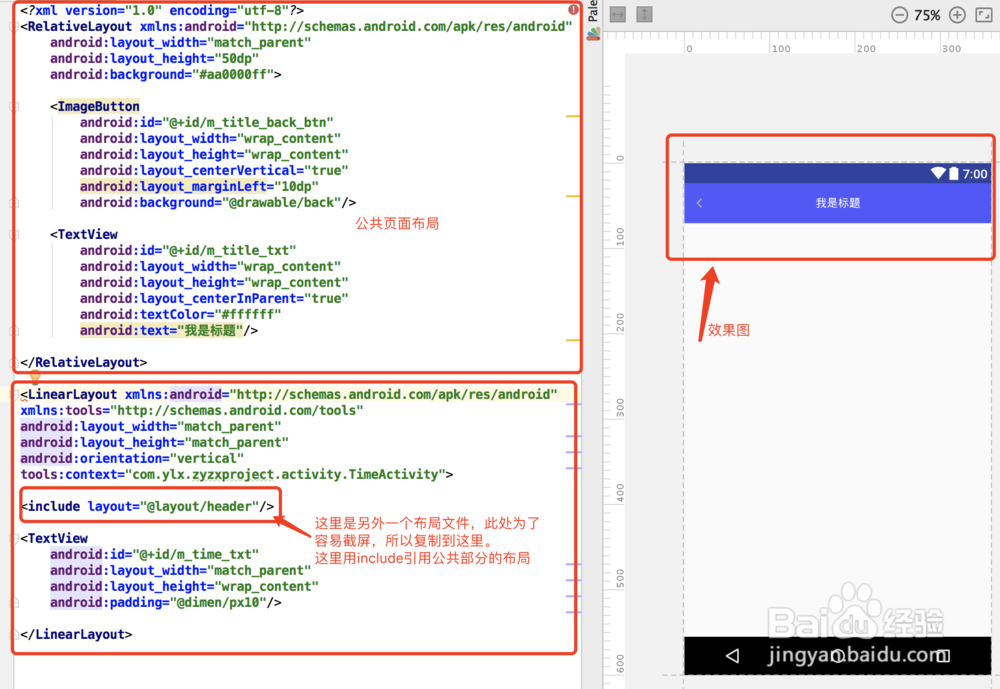Click the android:id="@+id/m_title_txt" line
Viewport: 1000px width, 689px height.
(188, 251)
